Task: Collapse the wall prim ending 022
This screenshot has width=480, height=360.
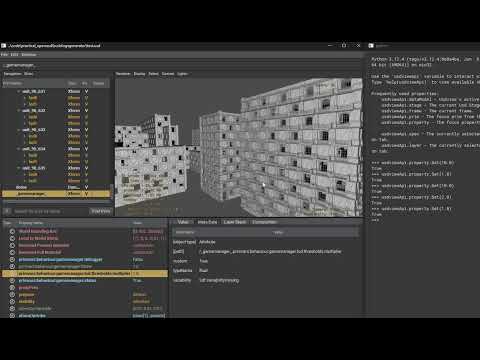Action: tap(19, 110)
